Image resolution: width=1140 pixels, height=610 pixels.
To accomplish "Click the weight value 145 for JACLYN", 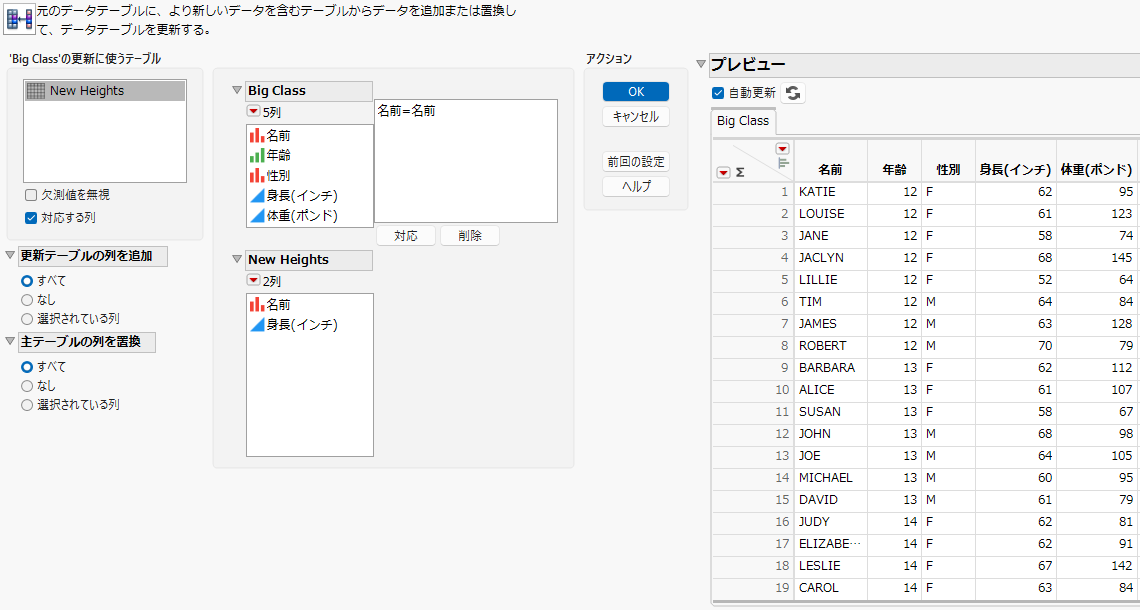I will coord(1096,258).
